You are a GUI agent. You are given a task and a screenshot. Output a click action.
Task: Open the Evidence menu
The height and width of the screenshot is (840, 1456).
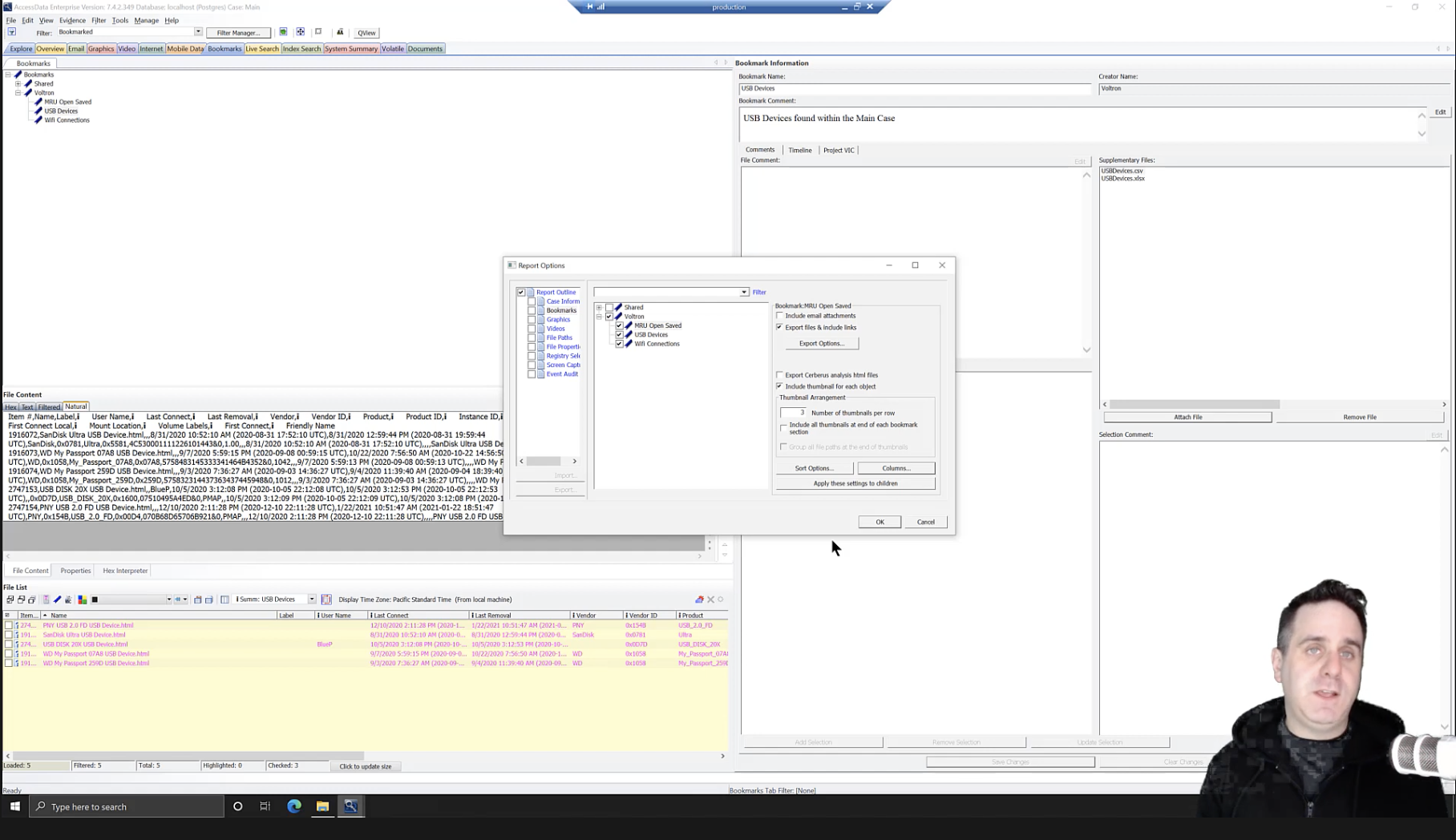click(x=72, y=20)
